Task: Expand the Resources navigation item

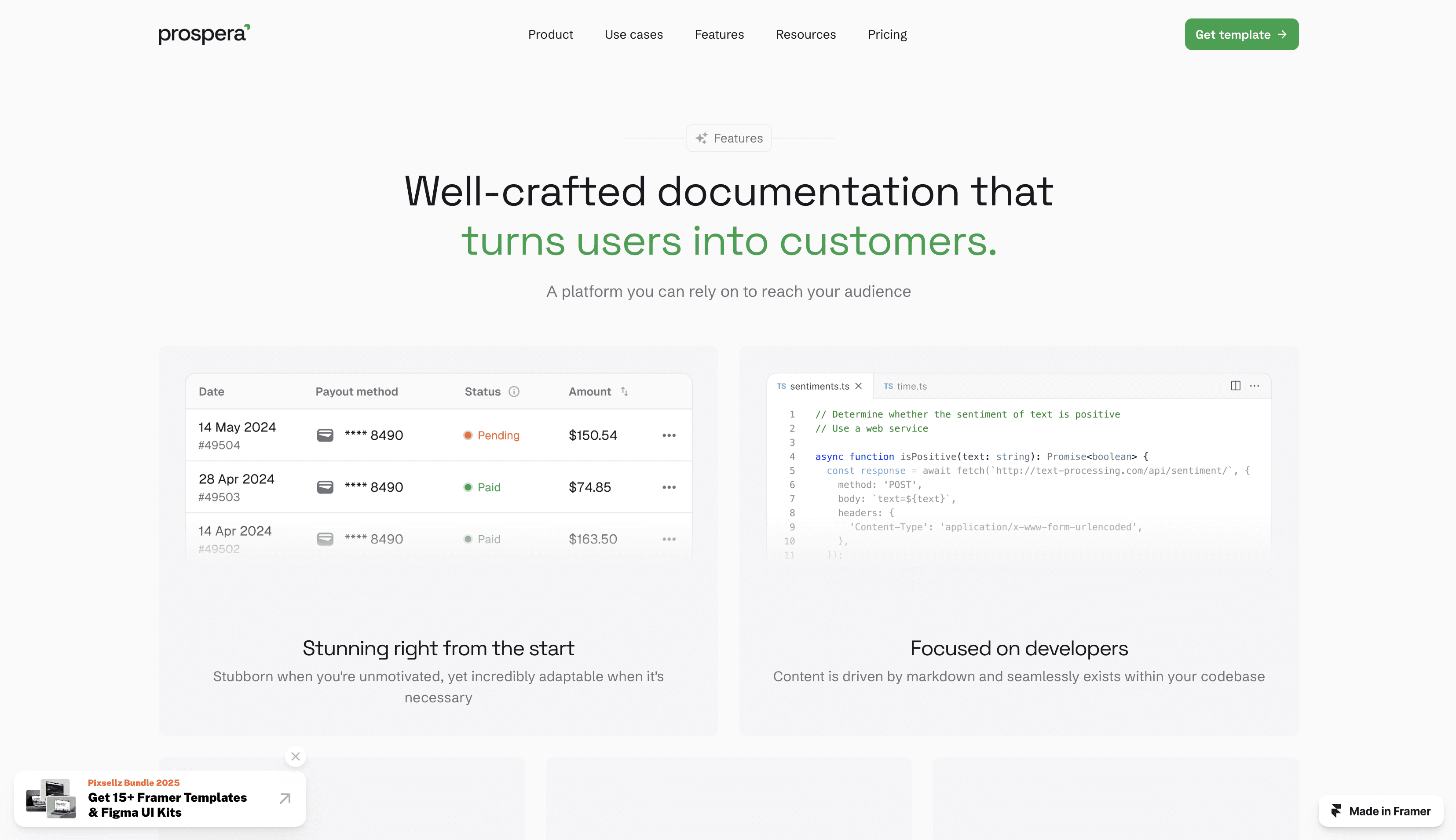Action: tap(805, 35)
